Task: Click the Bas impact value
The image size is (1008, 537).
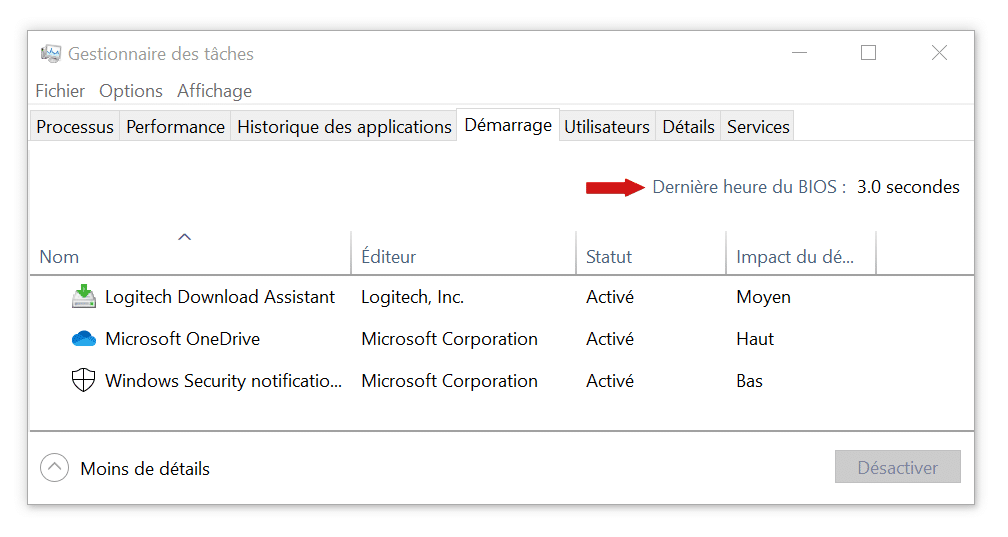Action: [x=750, y=381]
